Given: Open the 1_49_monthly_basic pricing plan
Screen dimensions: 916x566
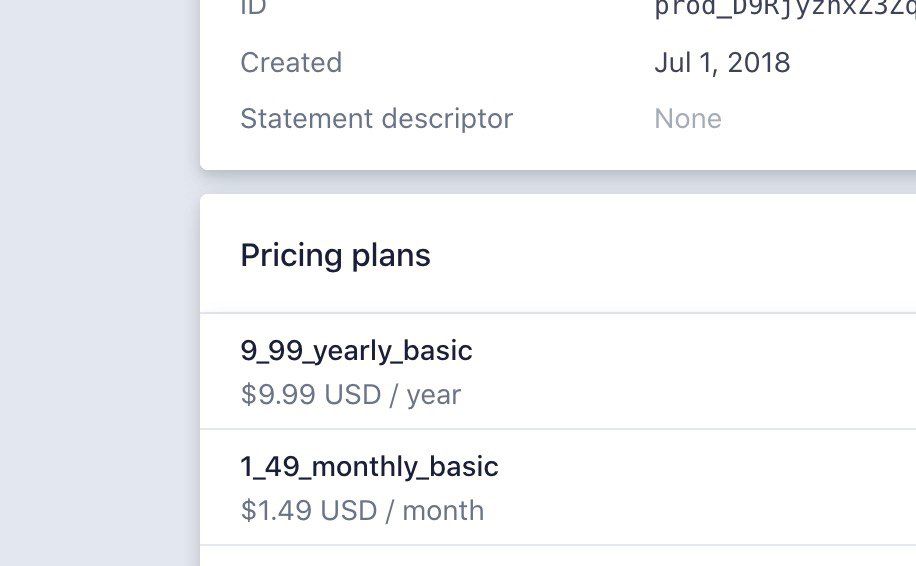Looking at the screenshot, I should (369, 467).
